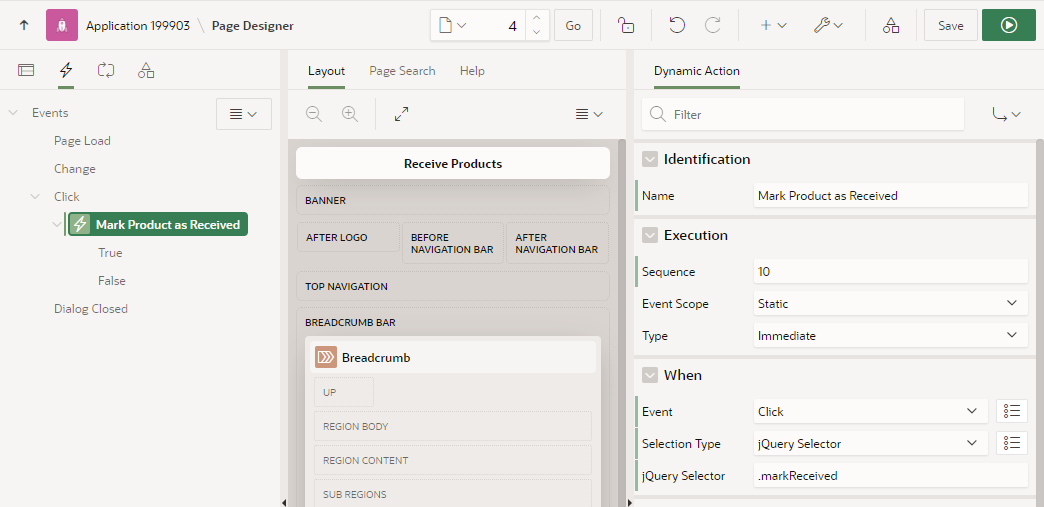Click the Breadcrumb region icon

326,357
